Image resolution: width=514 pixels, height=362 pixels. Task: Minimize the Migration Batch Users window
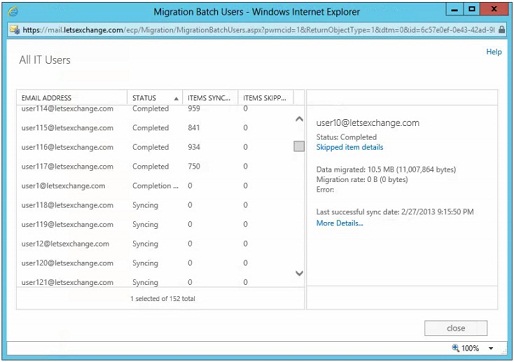pos(454,9)
